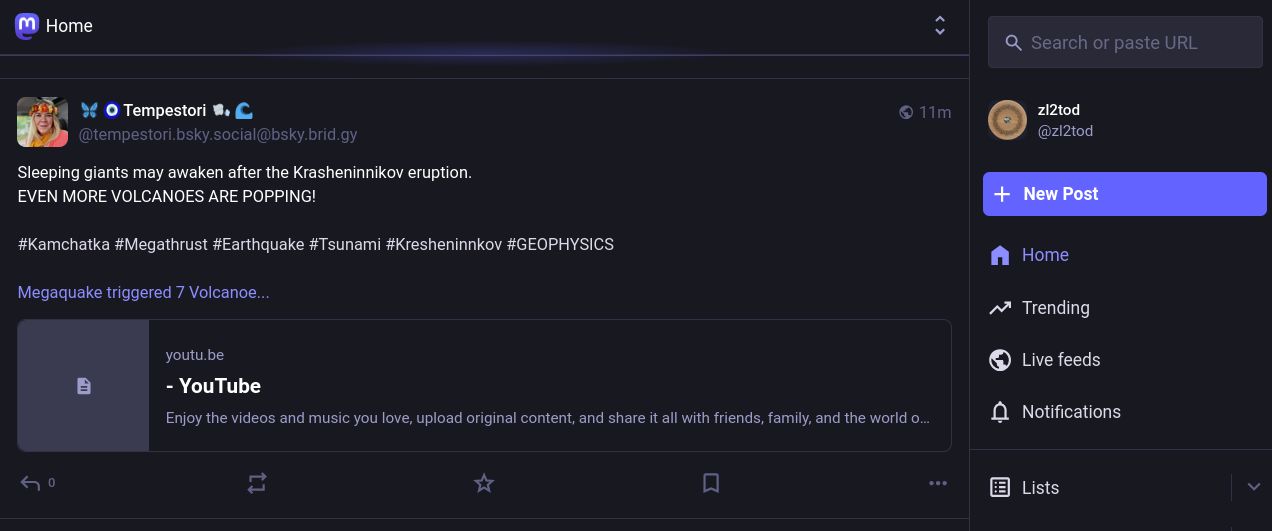Open the Megaquake triggered 7 Volcanoe link
Viewport: 1272px width, 531px height.
(x=143, y=293)
